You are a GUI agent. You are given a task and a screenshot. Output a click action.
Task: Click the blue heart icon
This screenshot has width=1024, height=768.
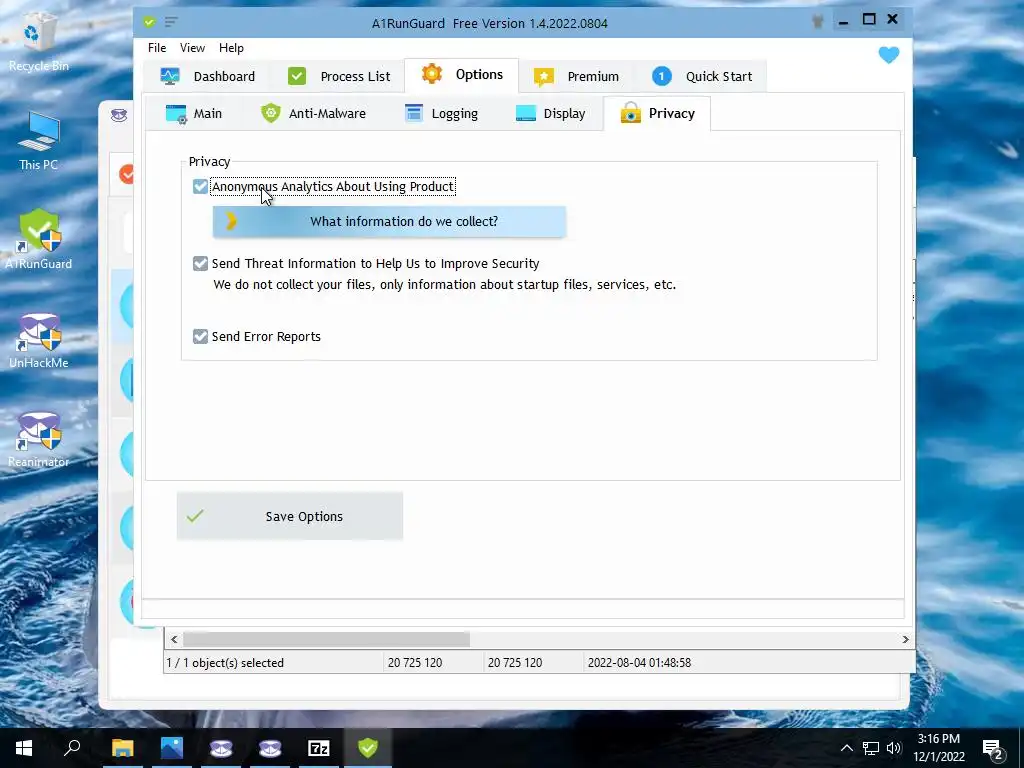(889, 55)
